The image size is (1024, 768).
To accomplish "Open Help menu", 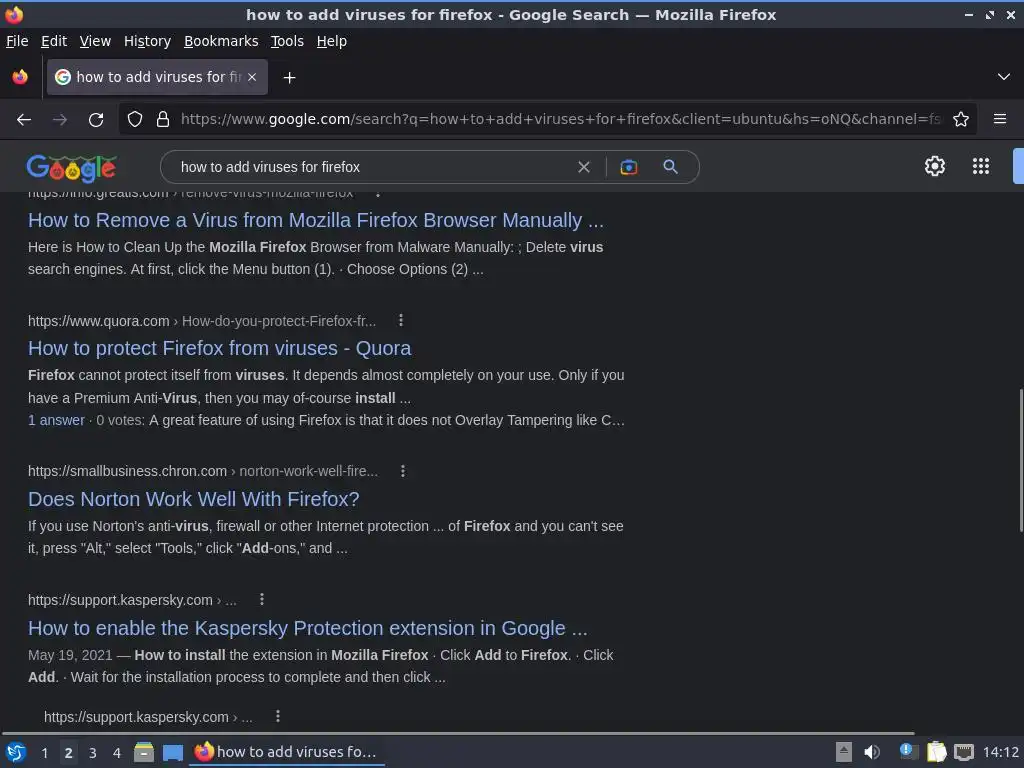I will [332, 41].
